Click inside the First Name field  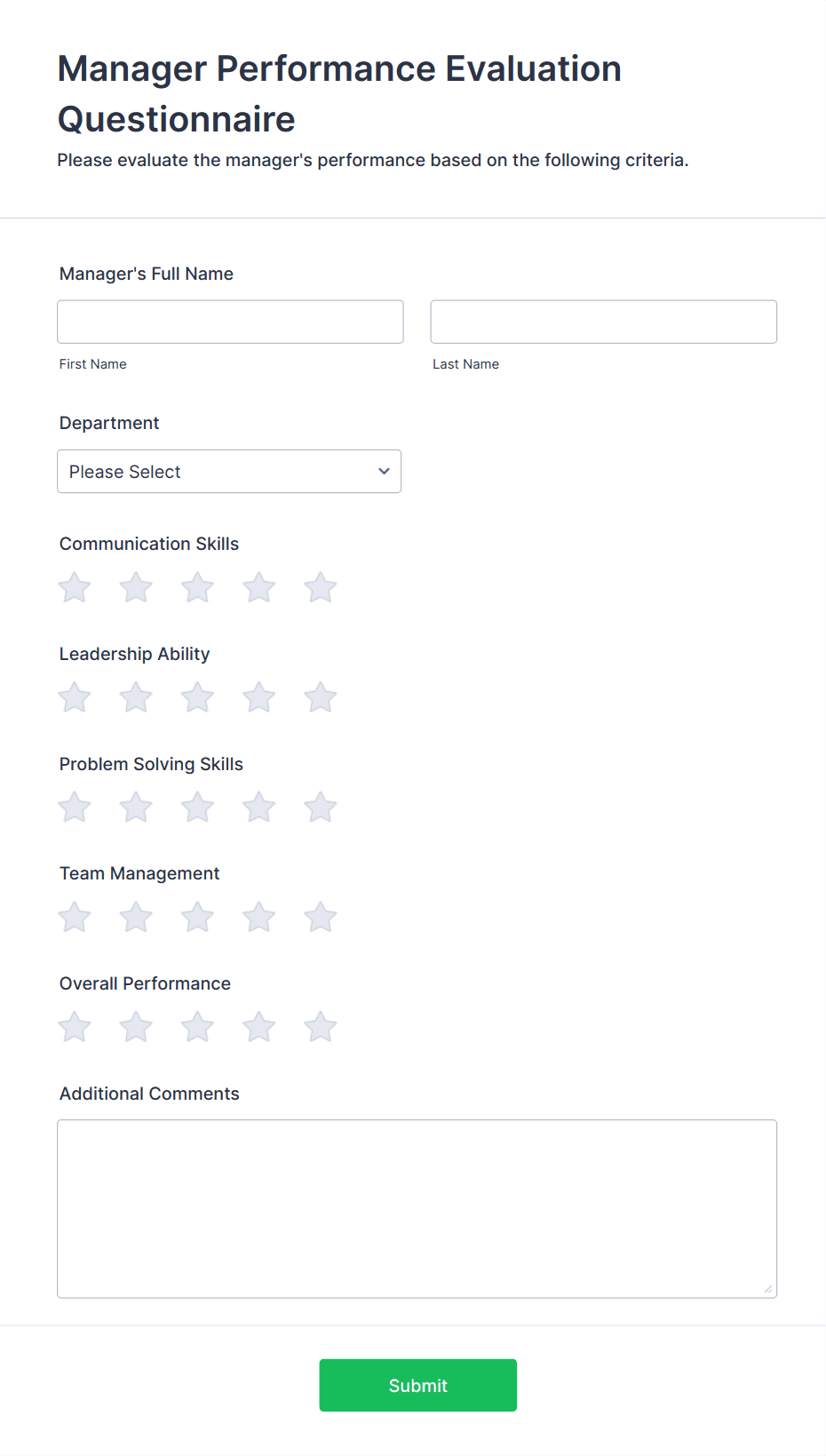coord(229,322)
